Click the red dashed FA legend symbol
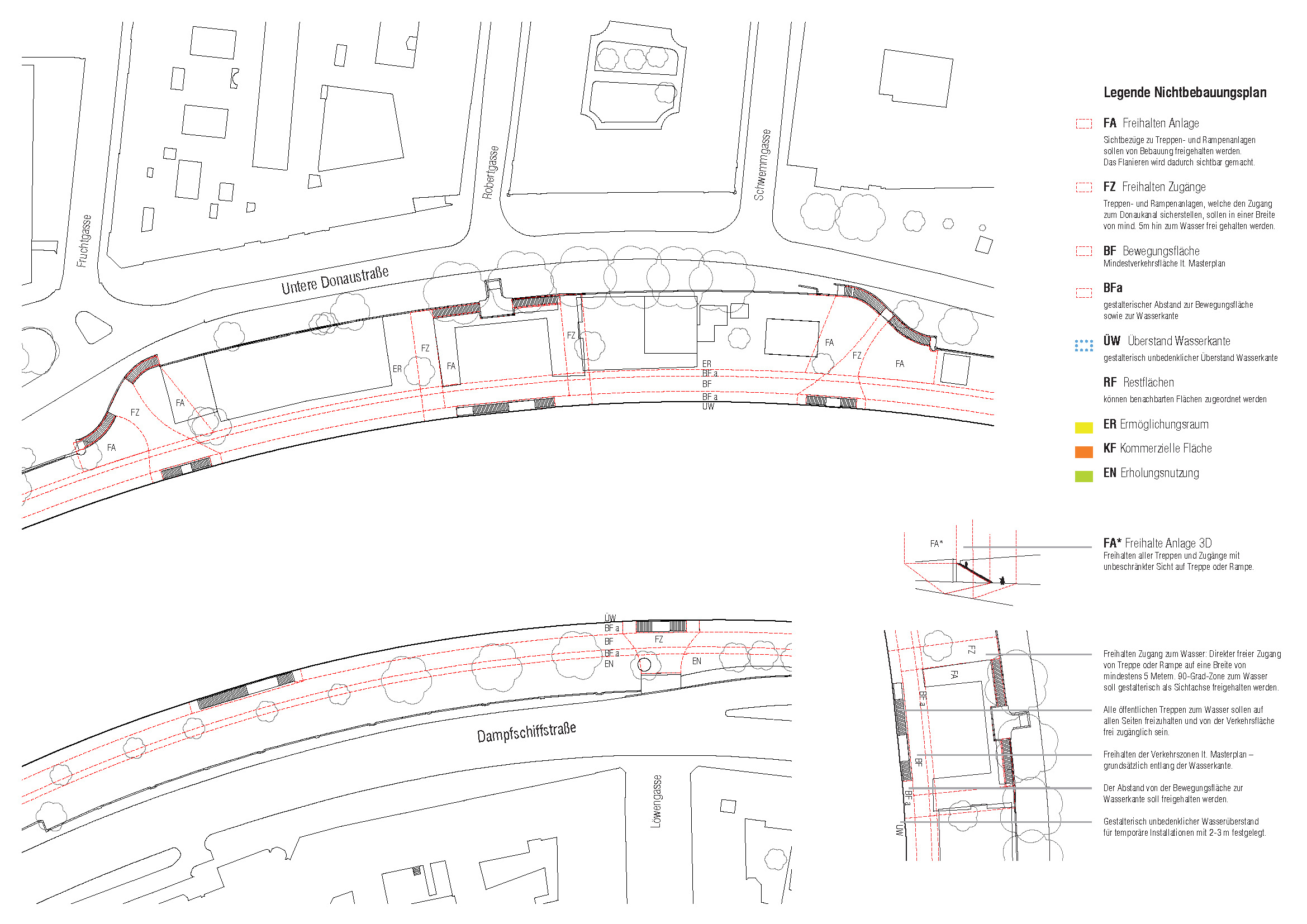Image resolution: width=1307 pixels, height=924 pixels. 1083,123
